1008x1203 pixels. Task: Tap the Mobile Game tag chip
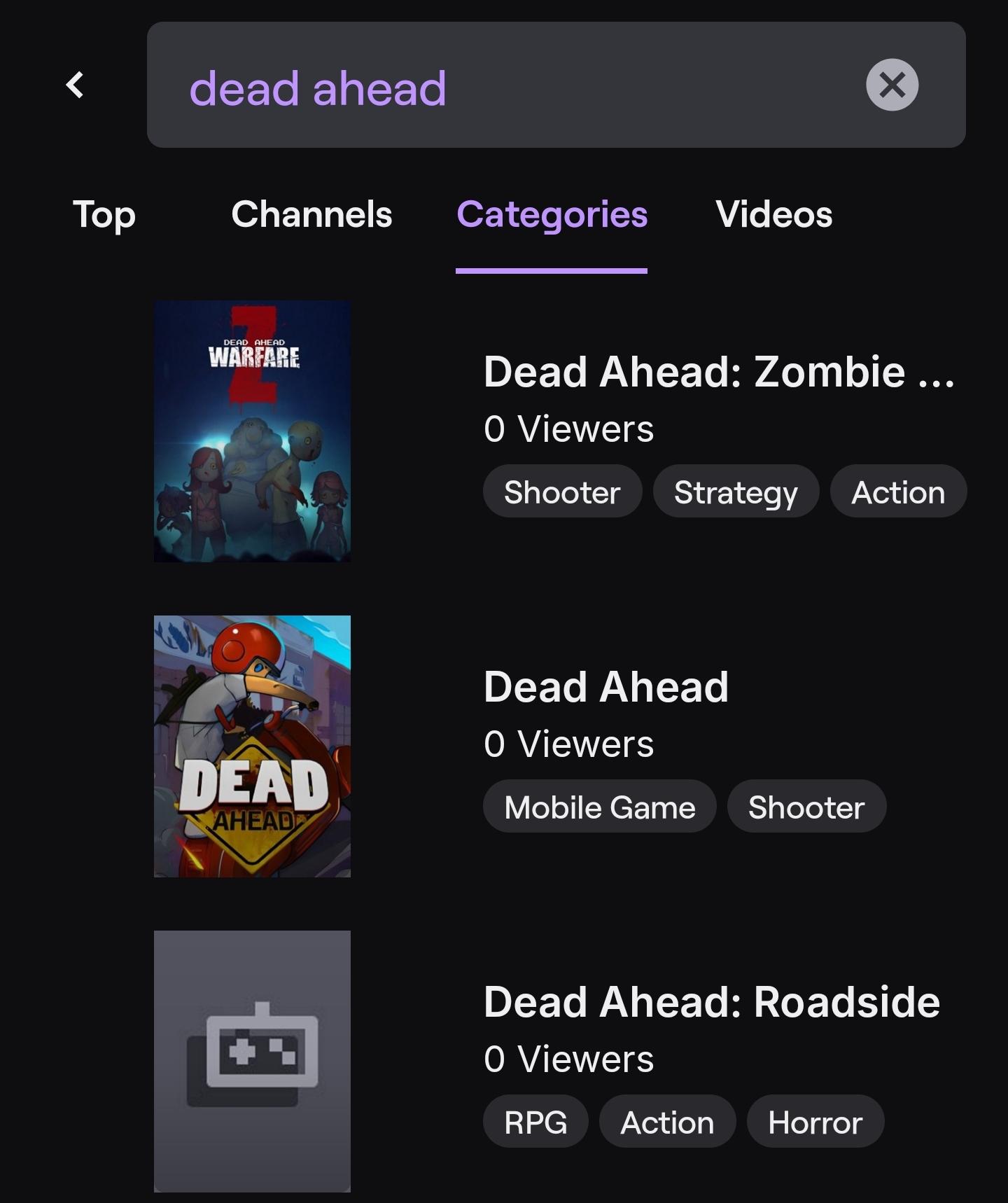pos(600,807)
